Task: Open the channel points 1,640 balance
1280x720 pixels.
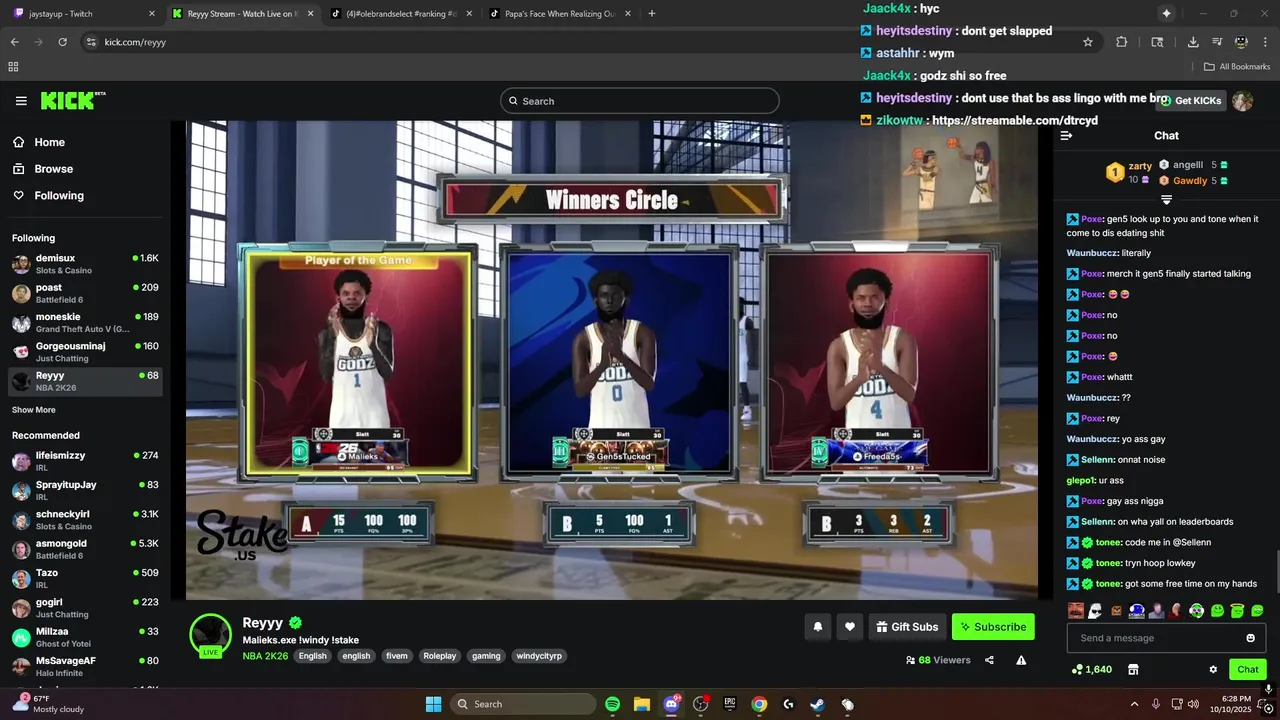Action: [x=1091, y=669]
